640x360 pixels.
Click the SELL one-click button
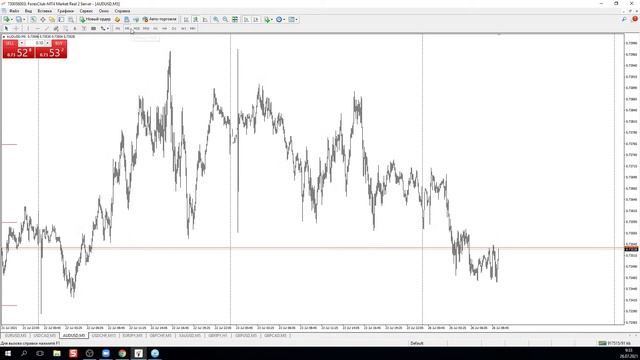(x=18, y=49)
